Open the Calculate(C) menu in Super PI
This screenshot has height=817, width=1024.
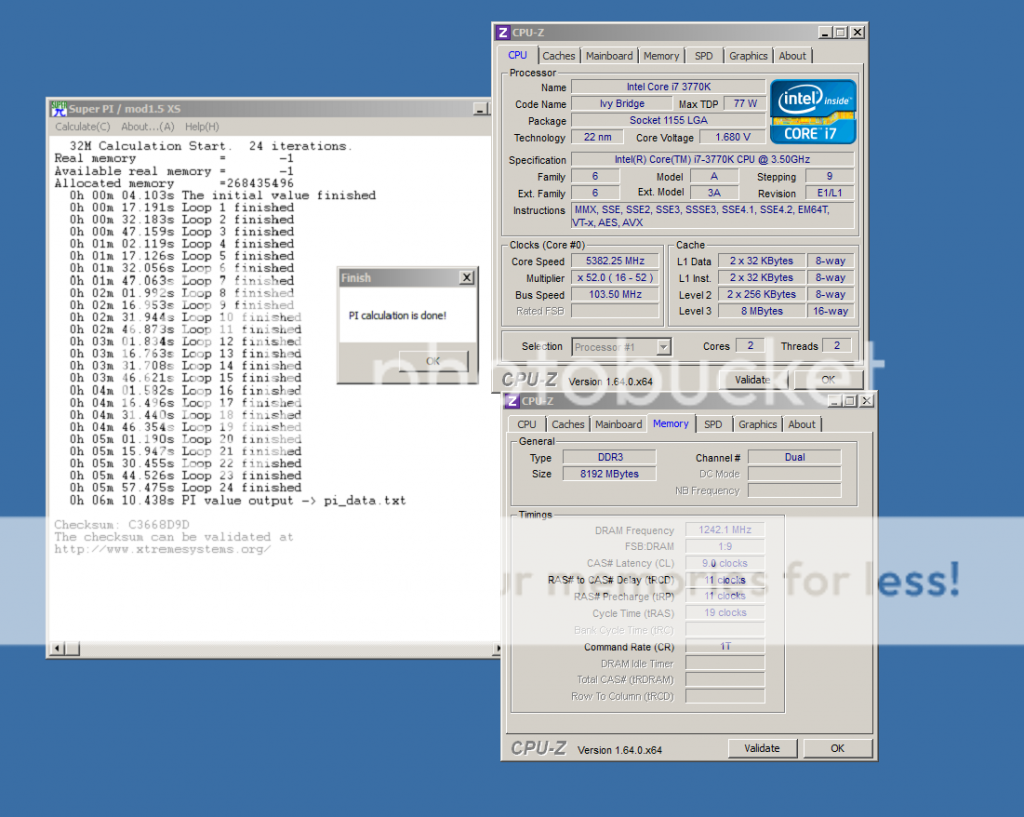pyautogui.click(x=81, y=126)
